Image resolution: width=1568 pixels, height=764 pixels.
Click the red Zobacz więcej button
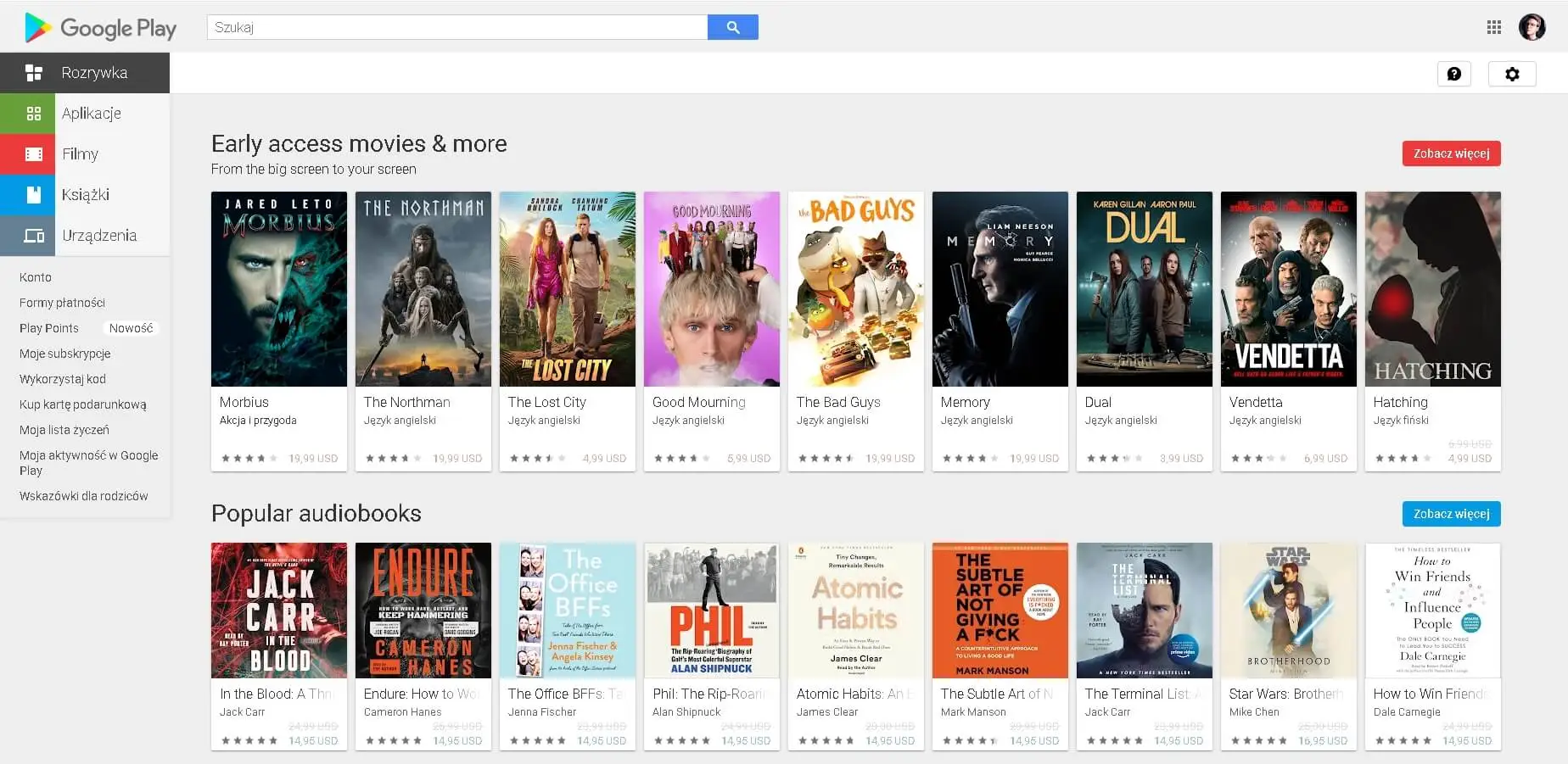pyautogui.click(x=1451, y=153)
